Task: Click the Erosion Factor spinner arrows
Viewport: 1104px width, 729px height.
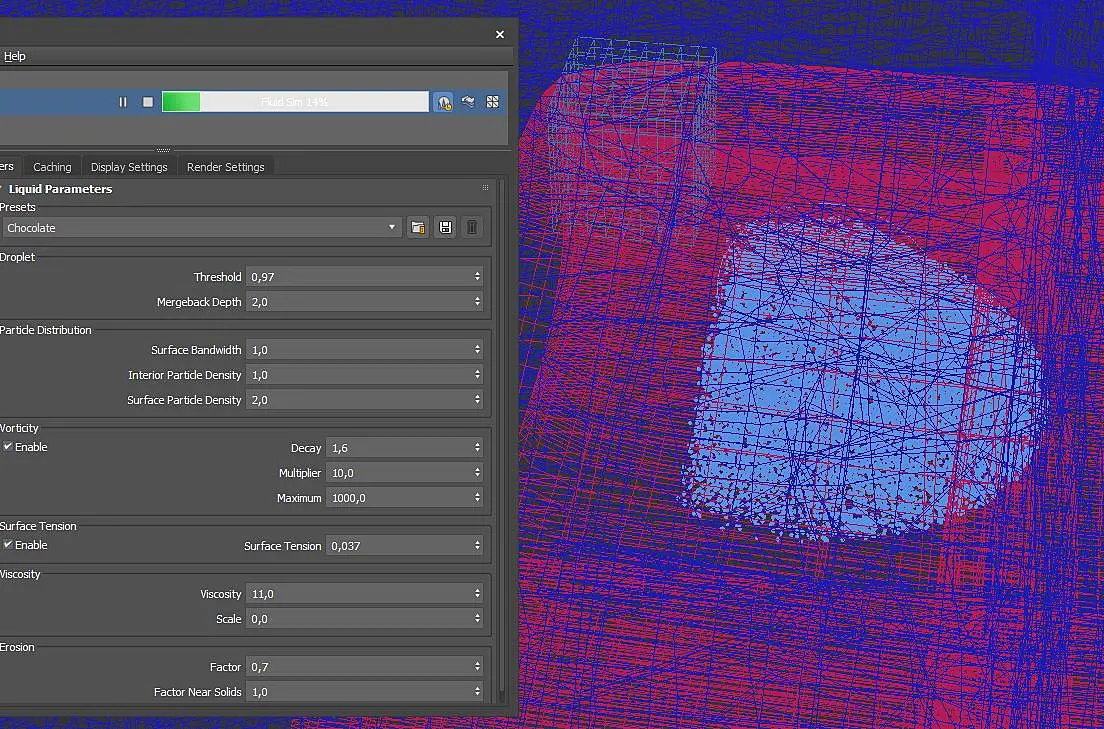Action: click(x=477, y=666)
